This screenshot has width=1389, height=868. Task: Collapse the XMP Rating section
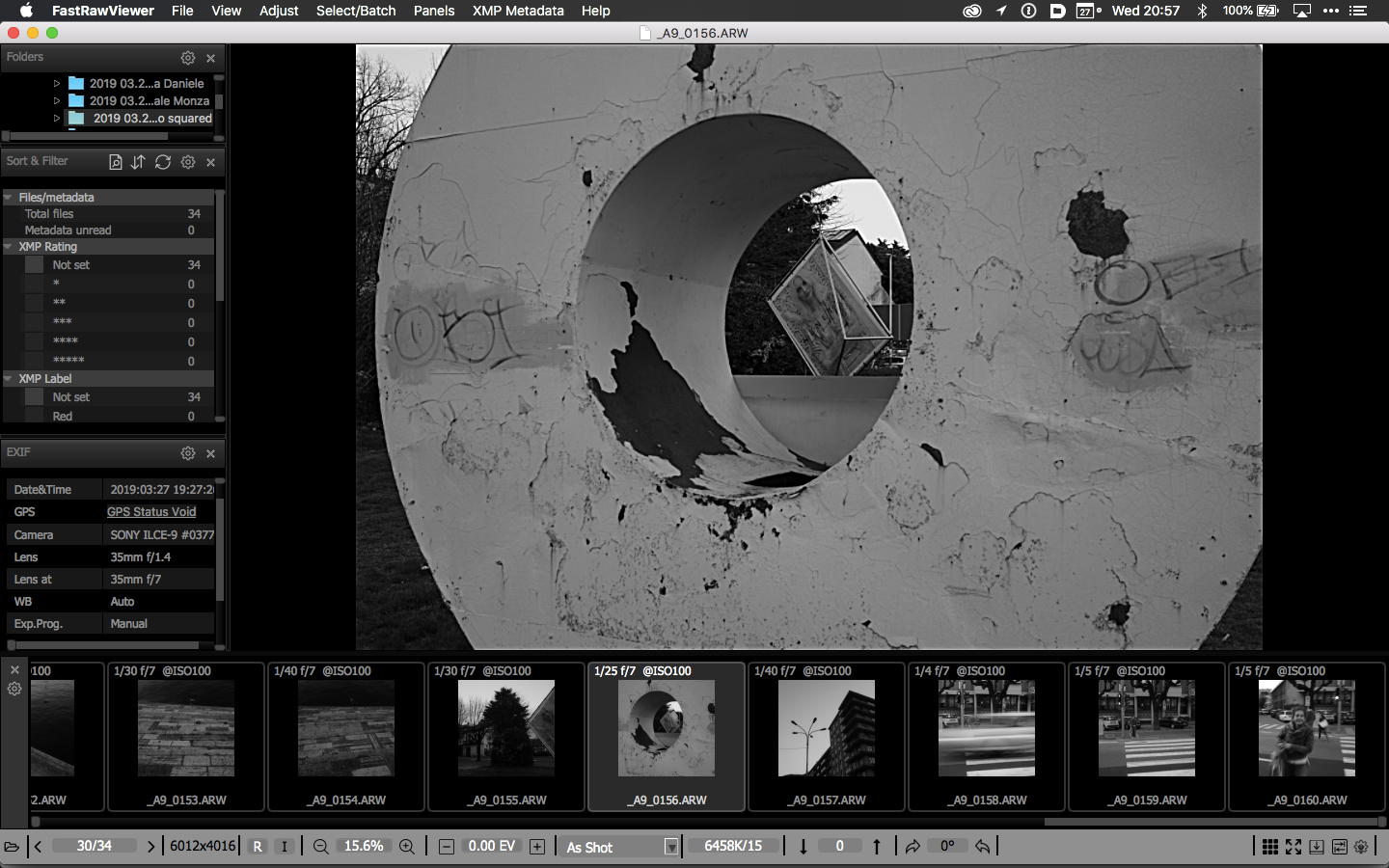point(9,247)
